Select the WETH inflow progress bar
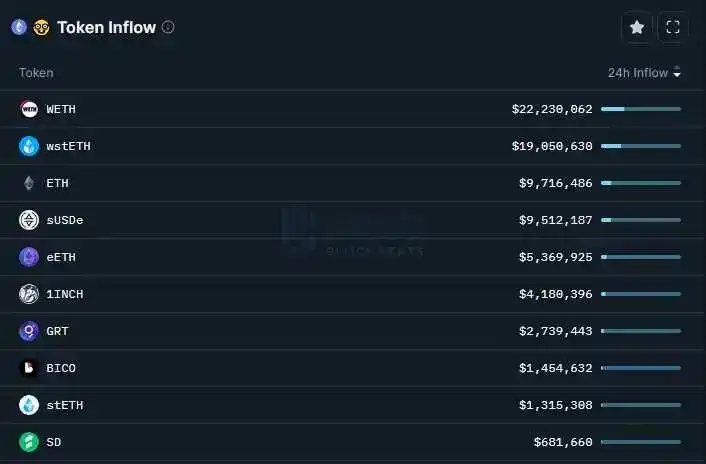This screenshot has height=464, width=706. pos(641,109)
